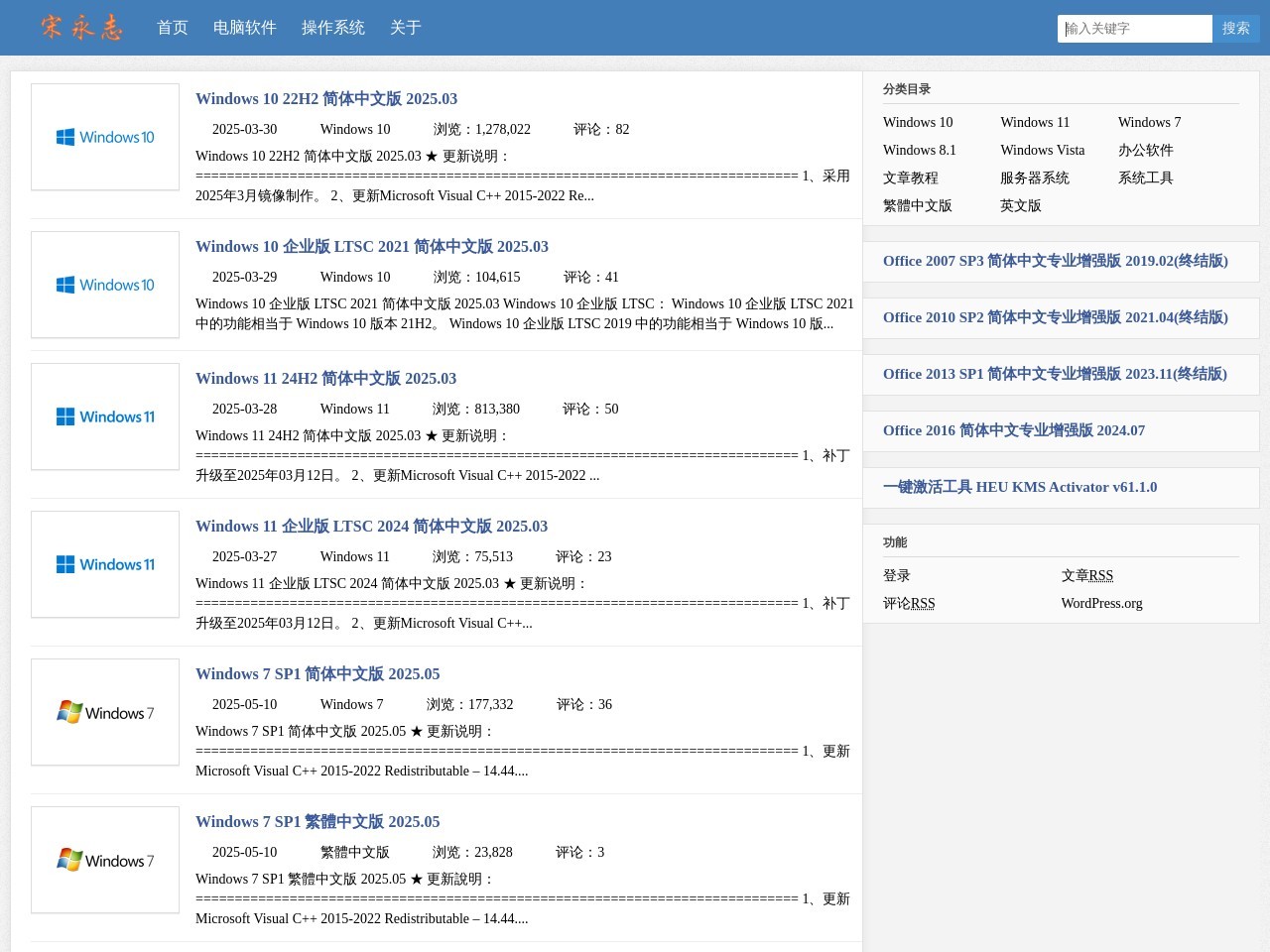Open Windows 11 LTSC 2024 thumbnail image

pyautogui.click(x=105, y=564)
